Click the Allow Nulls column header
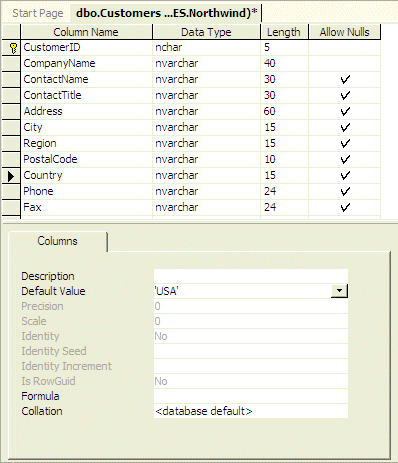398x463 pixels. [x=345, y=32]
